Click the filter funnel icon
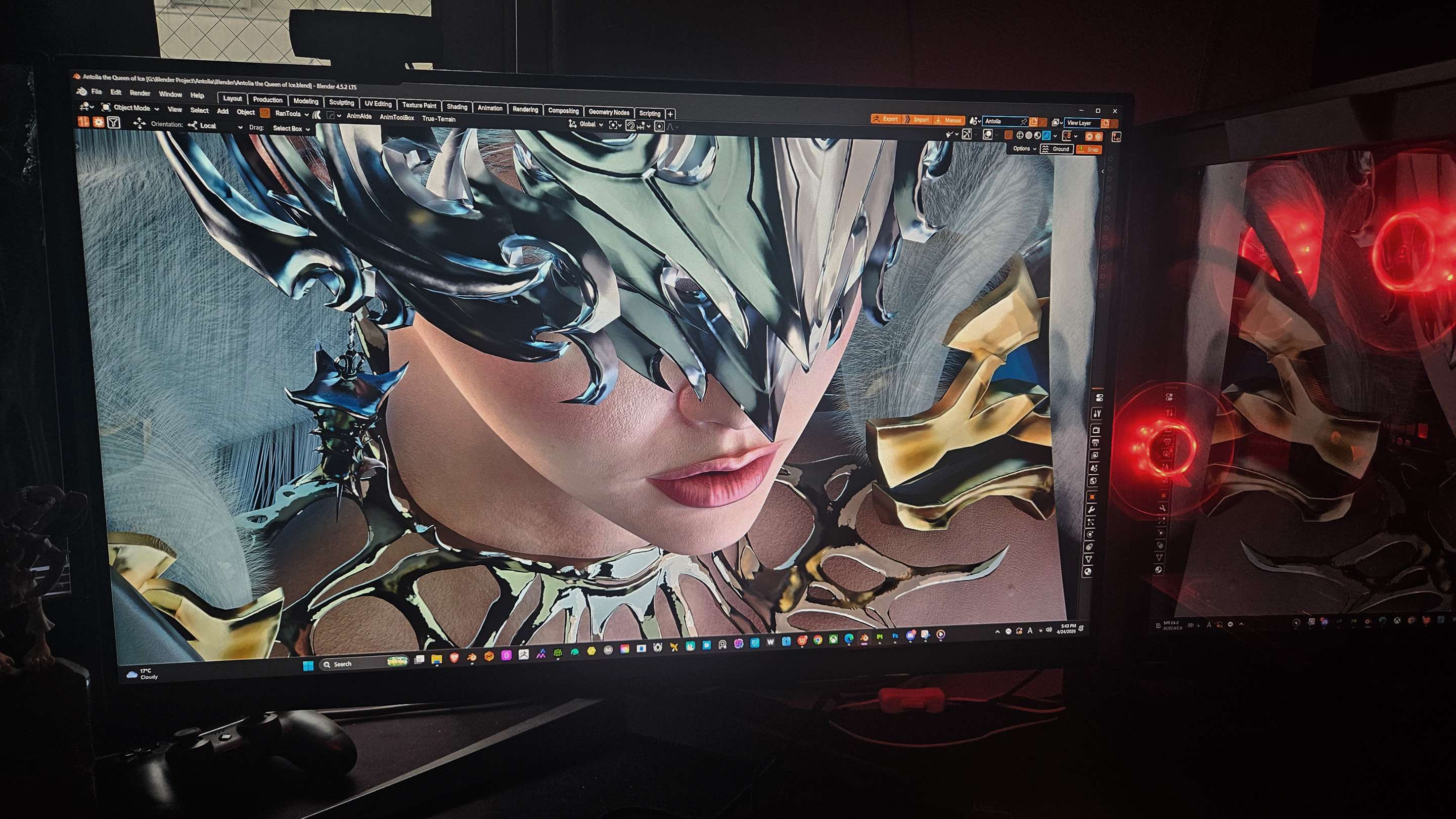 (x=114, y=123)
